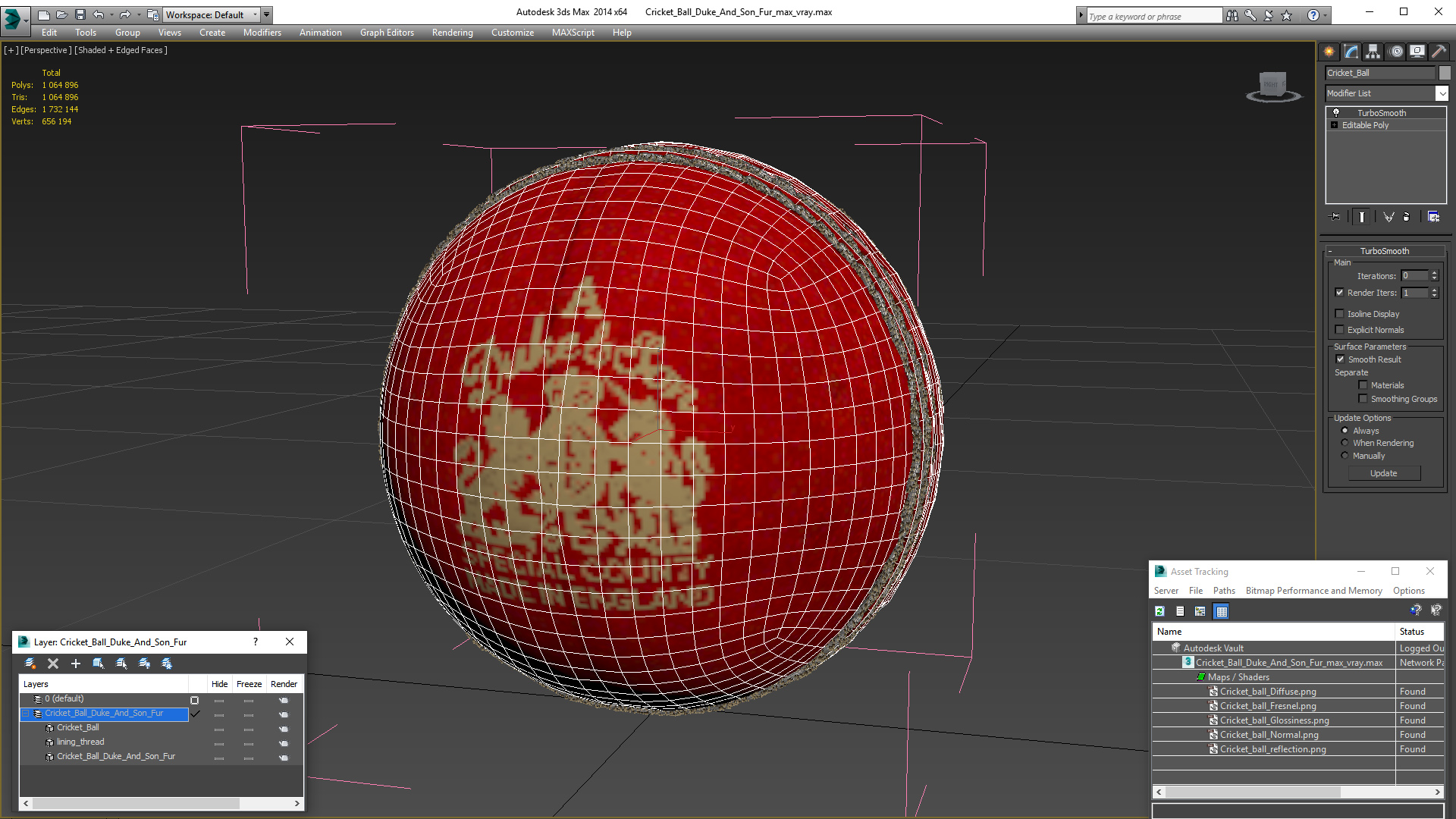Expand the Editable Poly sub-objects
The height and width of the screenshot is (819, 1456).
(1334, 125)
